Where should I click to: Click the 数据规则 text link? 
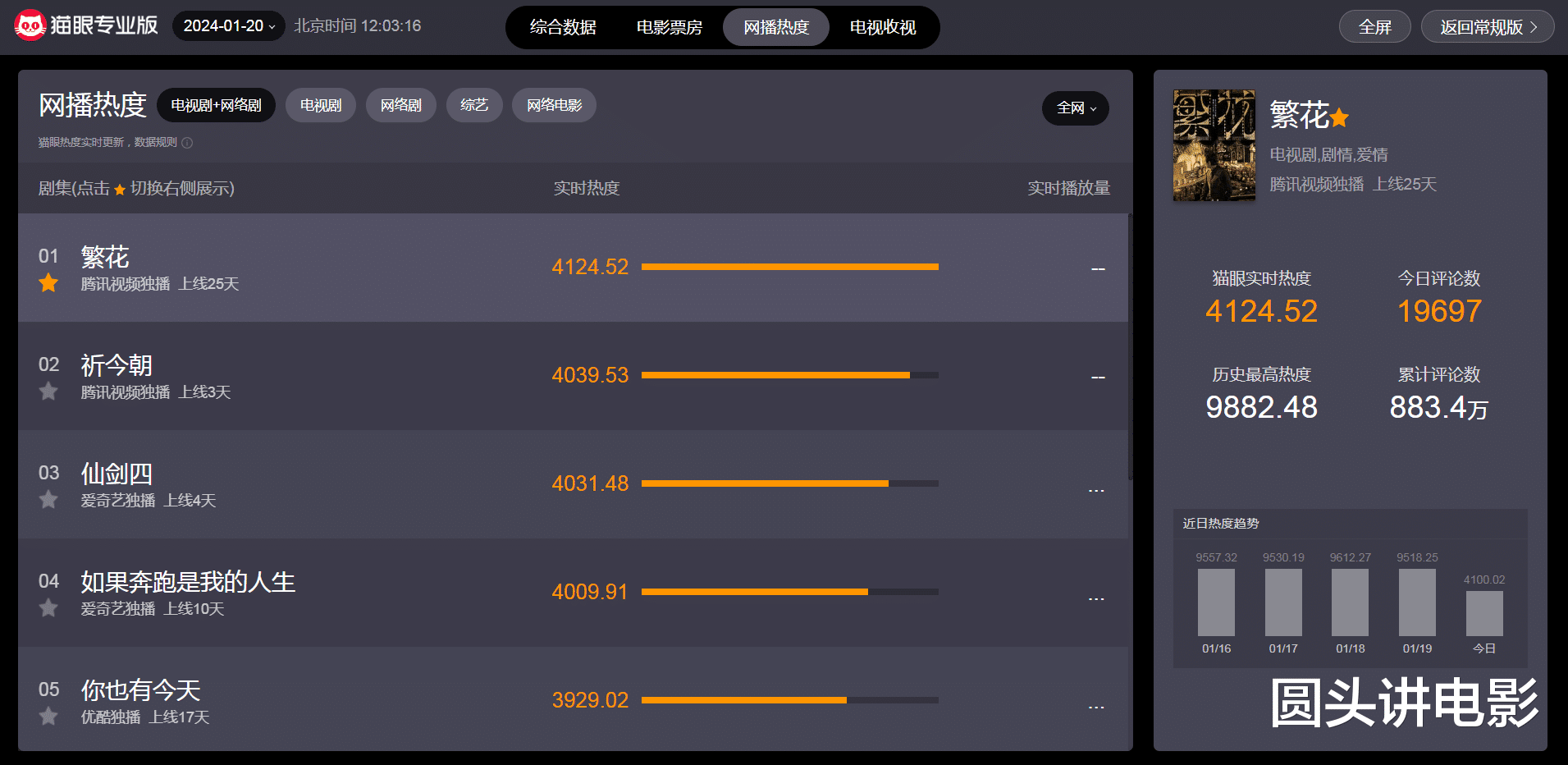point(155,143)
